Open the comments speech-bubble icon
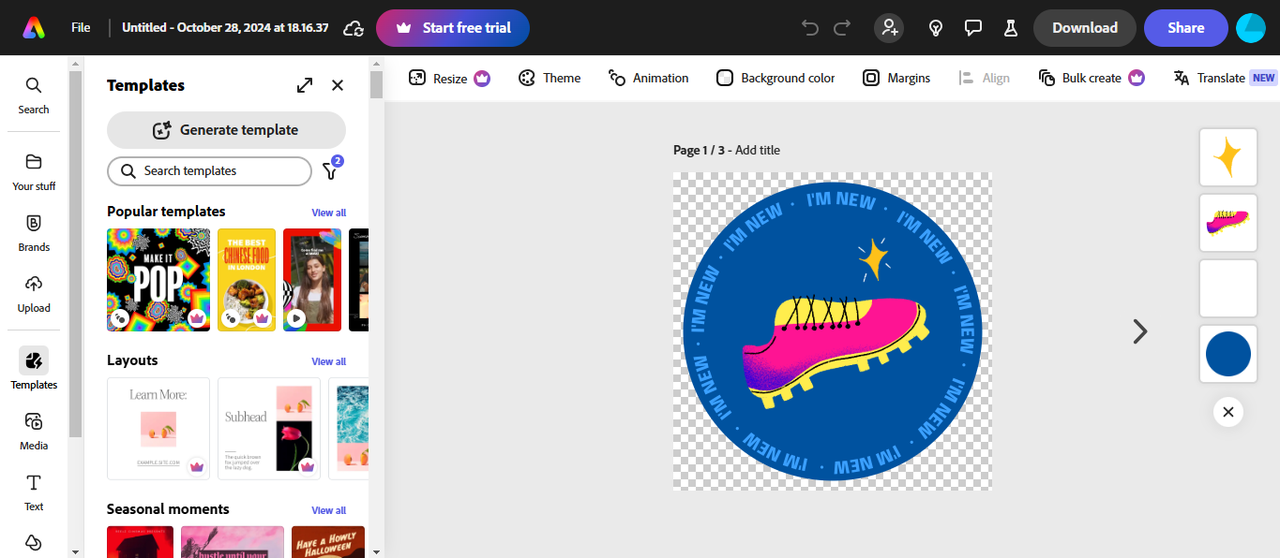Image resolution: width=1280 pixels, height=558 pixels. point(973,28)
